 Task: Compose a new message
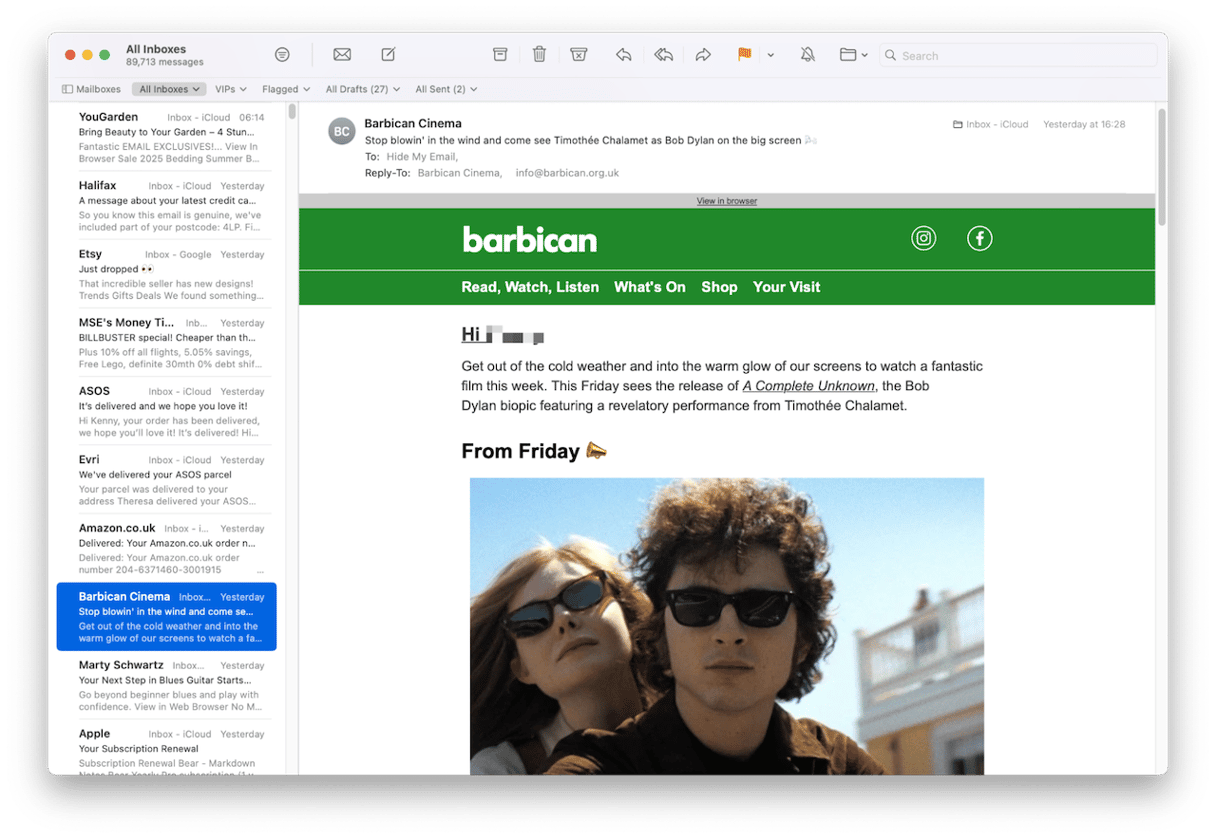(389, 55)
